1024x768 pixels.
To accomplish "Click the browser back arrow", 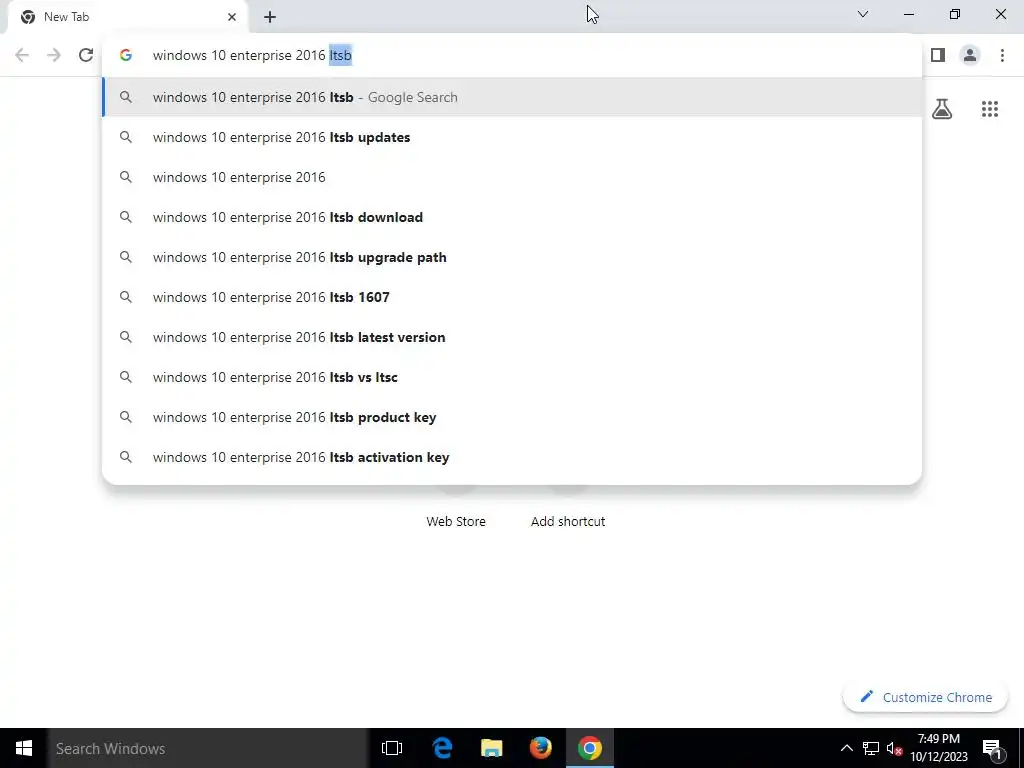I will tap(22, 55).
